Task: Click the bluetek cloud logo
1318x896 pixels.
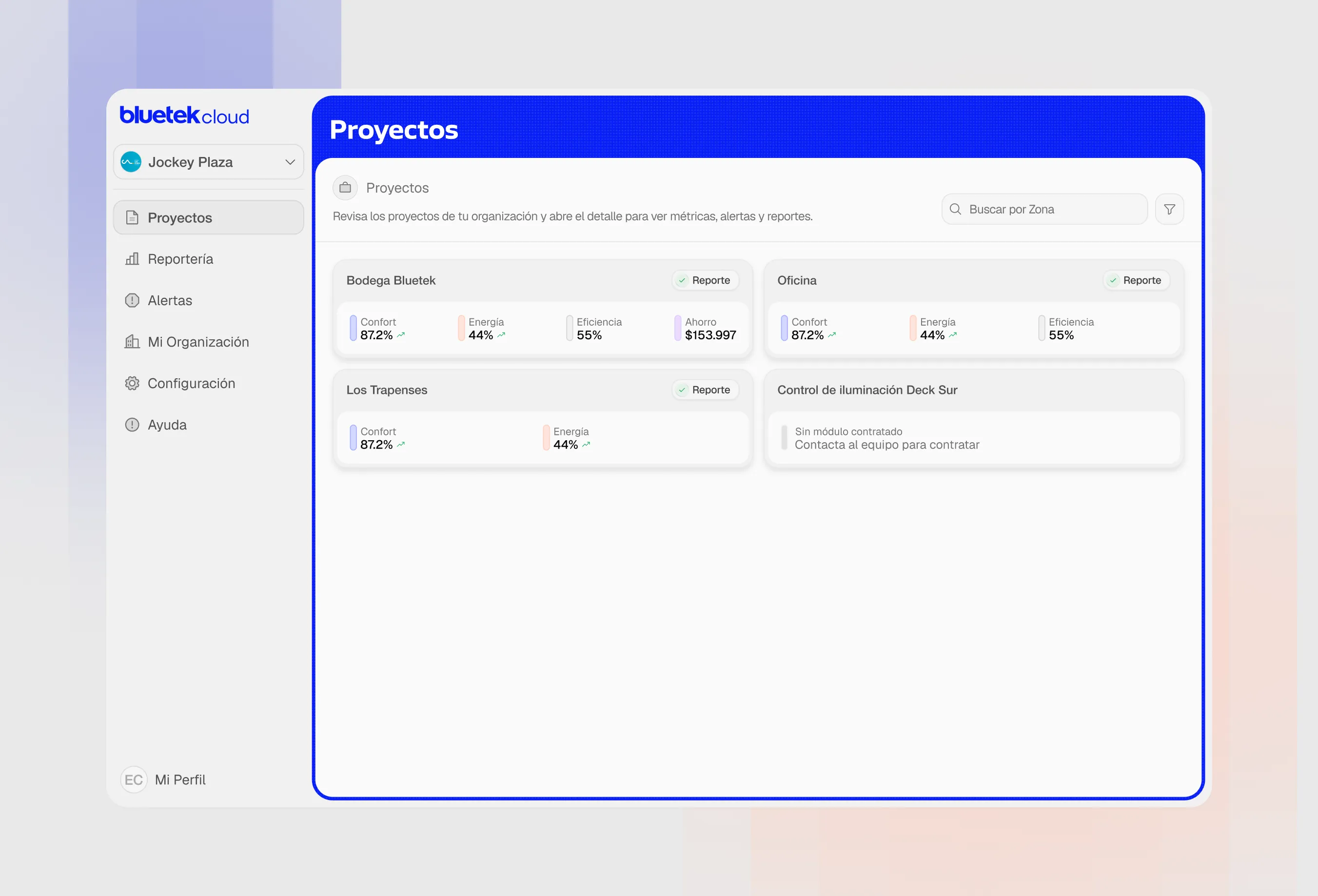Action: [x=184, y=116]
